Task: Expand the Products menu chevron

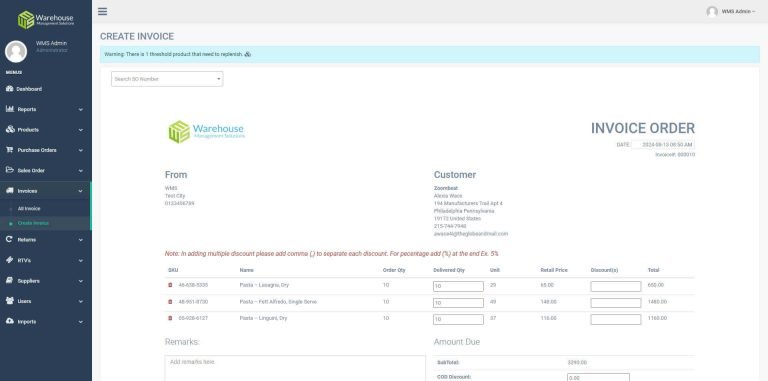Action: (81, 130)
